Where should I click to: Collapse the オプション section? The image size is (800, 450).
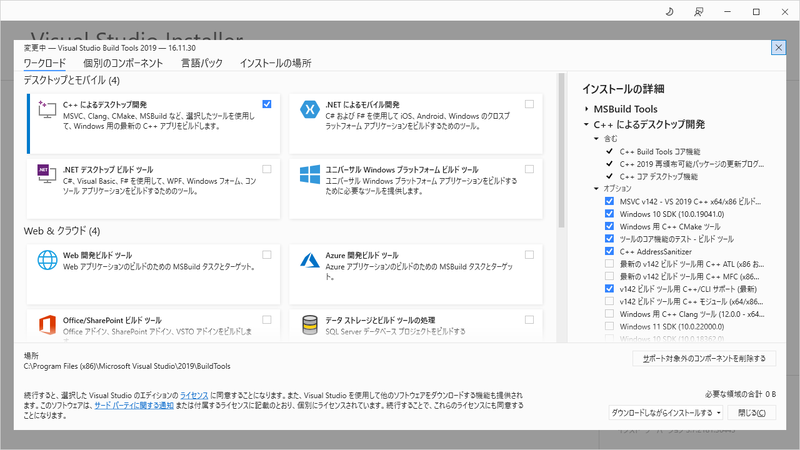point(596,189)
